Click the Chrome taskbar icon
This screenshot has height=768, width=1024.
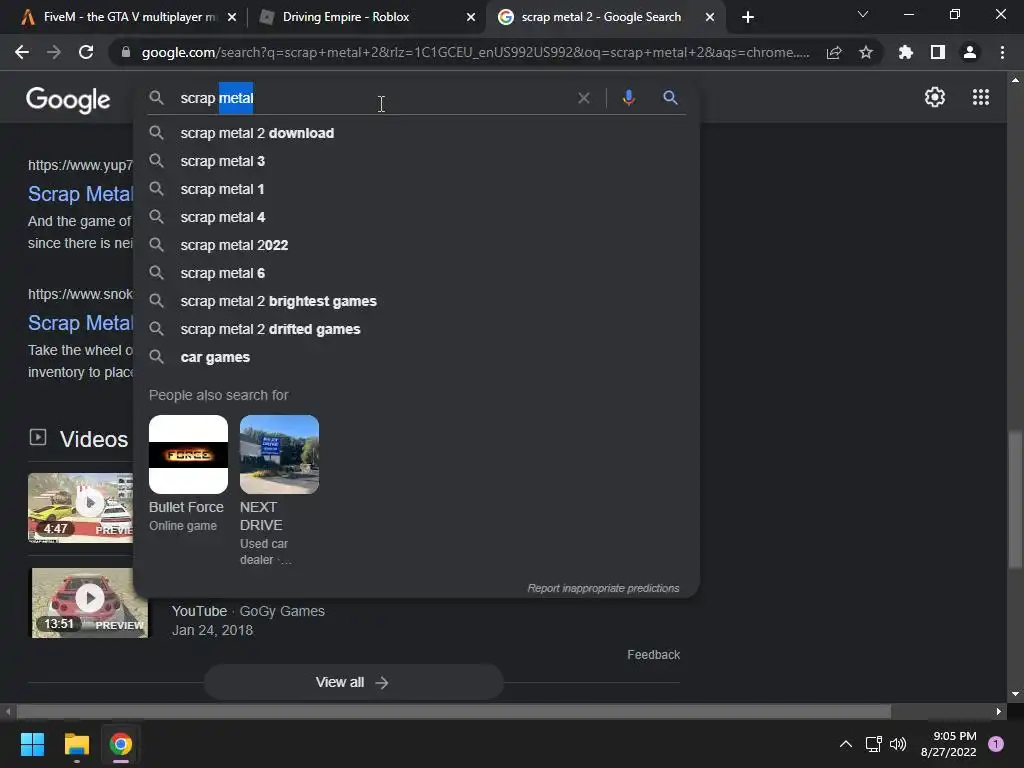[121, 744]
